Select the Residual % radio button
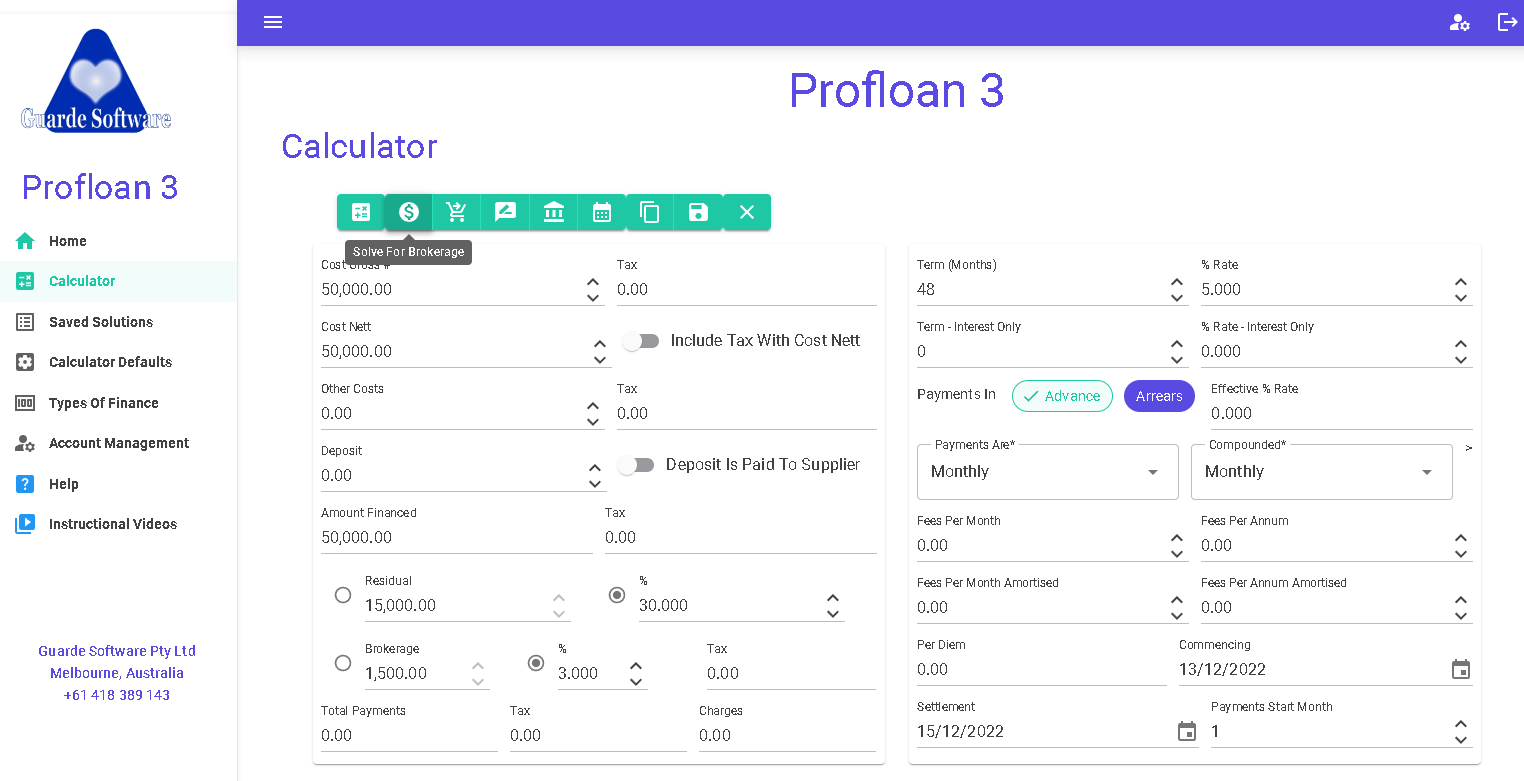Image resolution: width=1524 pixels, height=781 pixels. coord(617,595)
